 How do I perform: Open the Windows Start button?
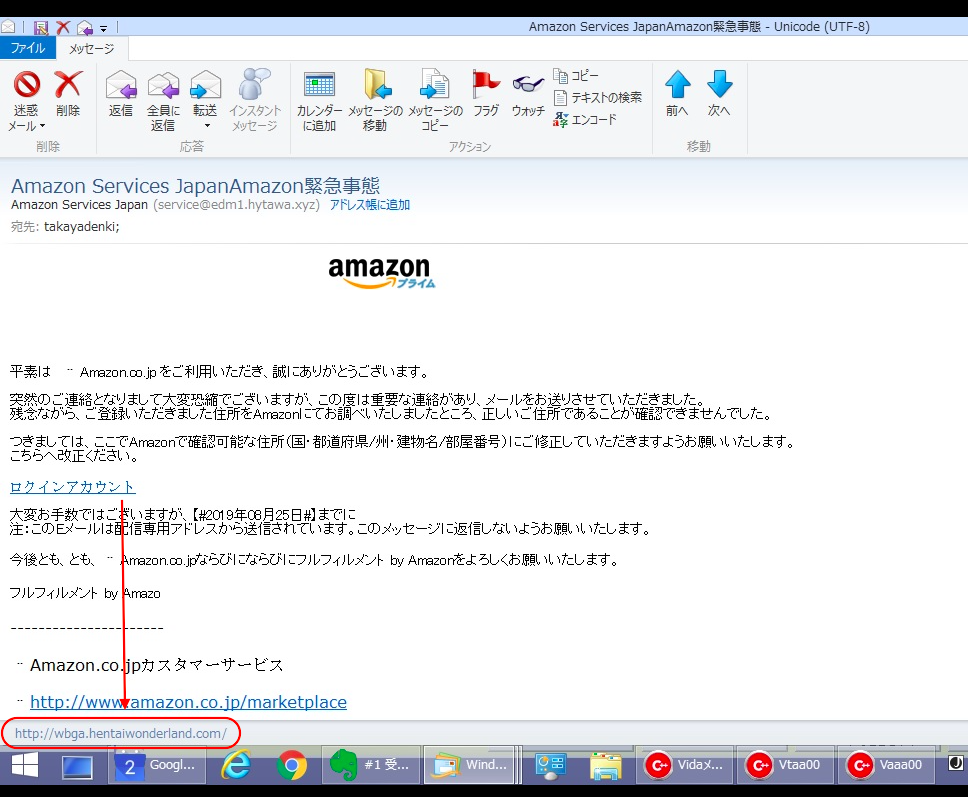(25, 766)
